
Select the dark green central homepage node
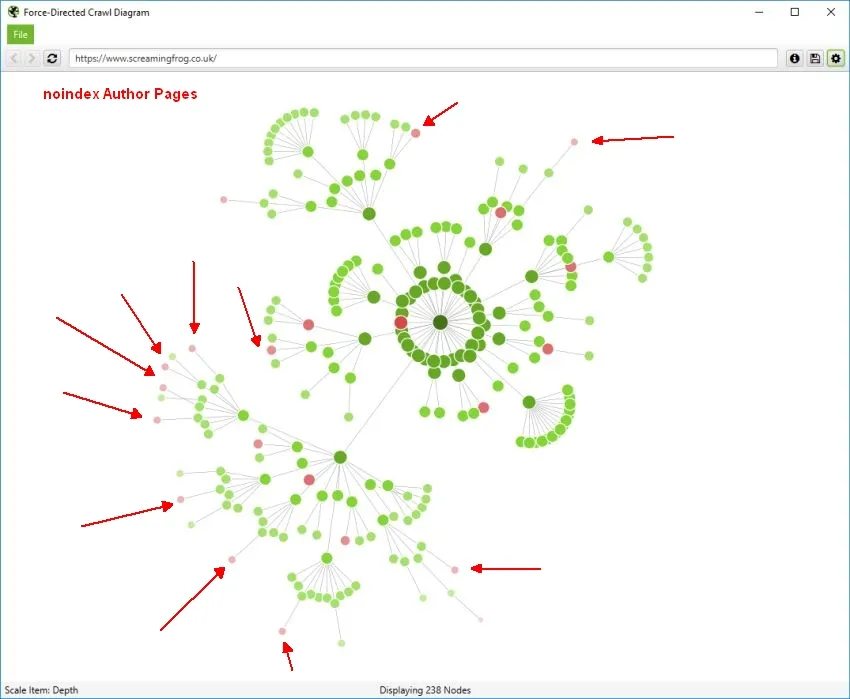point(440,322)
